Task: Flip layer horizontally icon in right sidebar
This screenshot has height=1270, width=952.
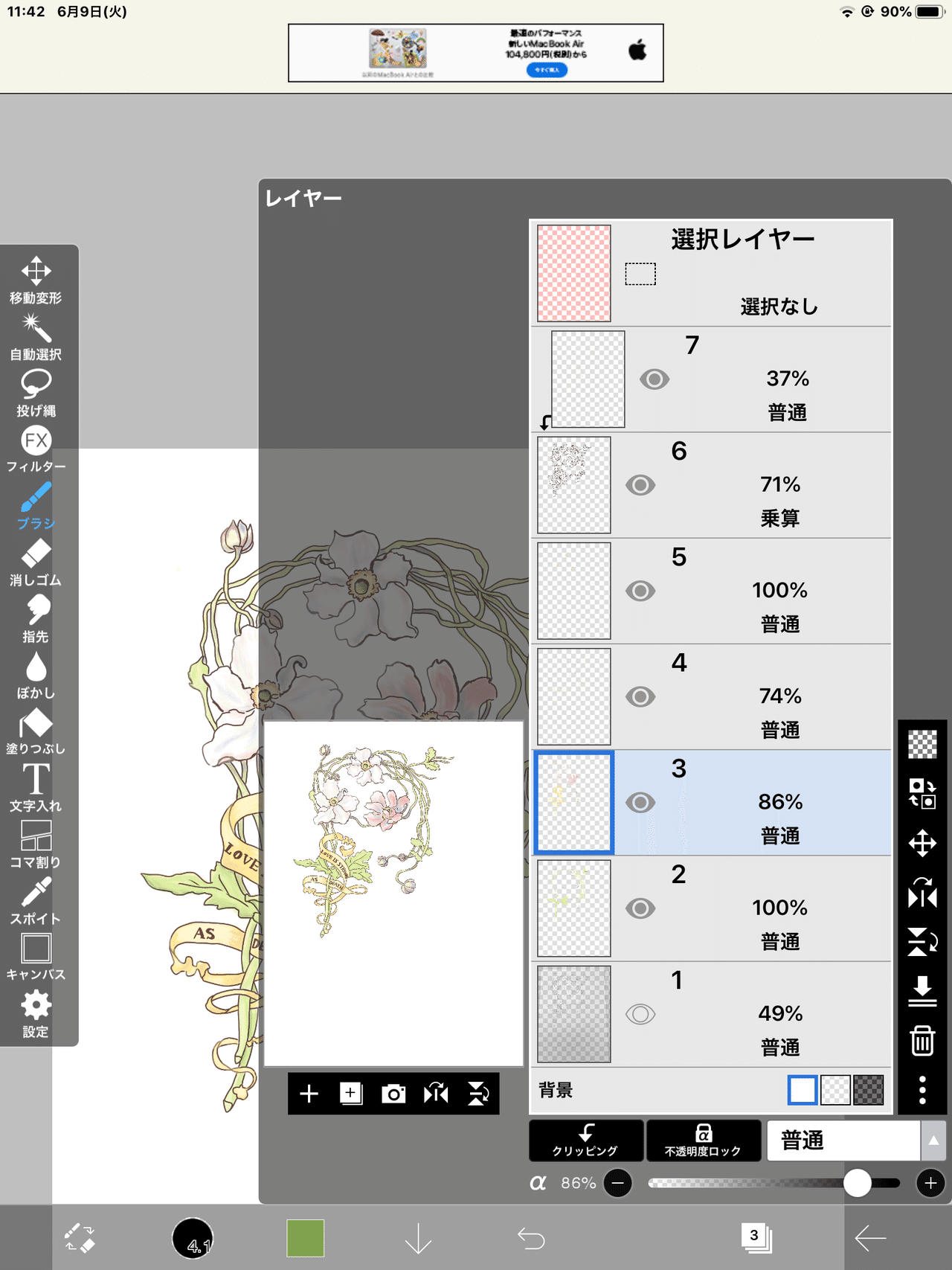Action: click(x=922, y=892)
